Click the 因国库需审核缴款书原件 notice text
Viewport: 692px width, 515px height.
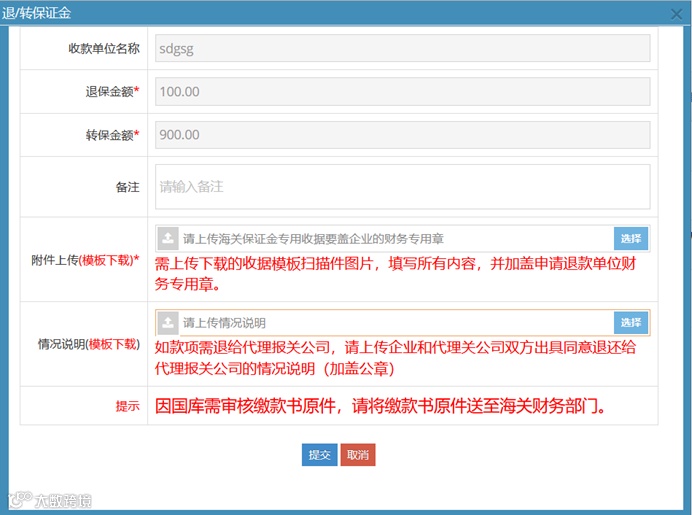point(381,406)
